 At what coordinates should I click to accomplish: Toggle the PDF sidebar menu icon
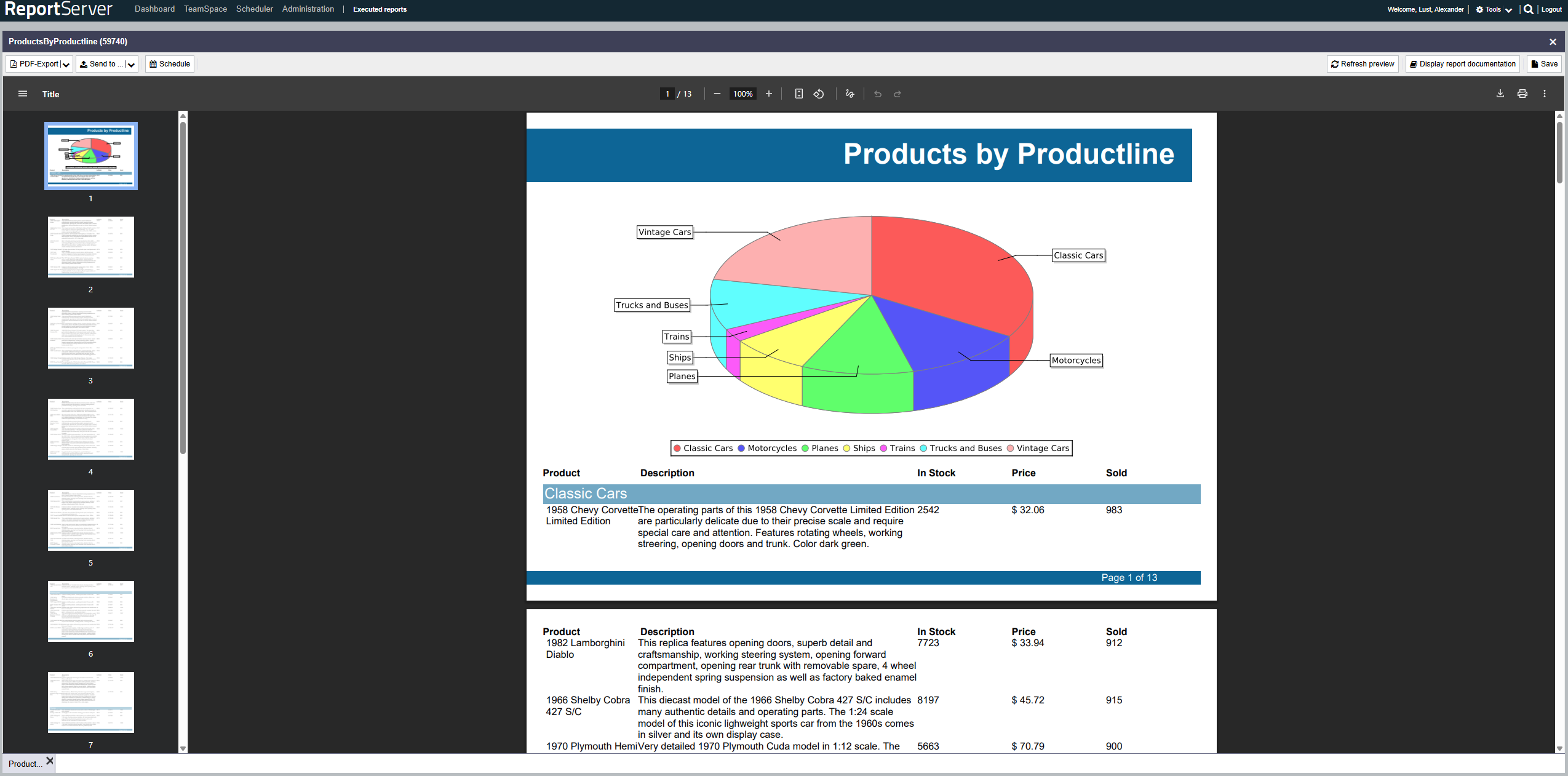(23, 94)
